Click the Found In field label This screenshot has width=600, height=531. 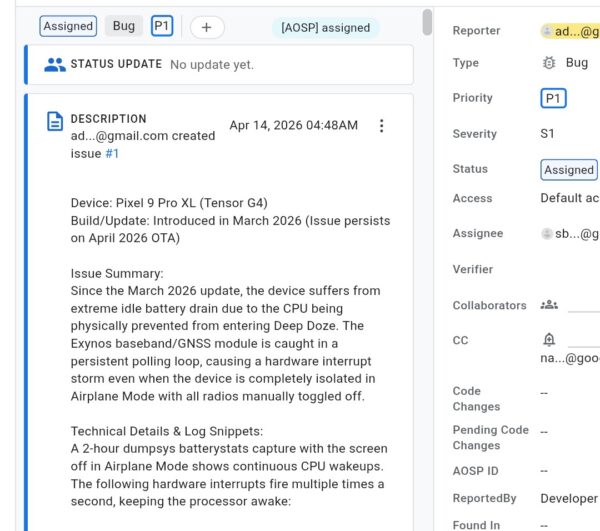pyautogui.click(x=476, y=525)
